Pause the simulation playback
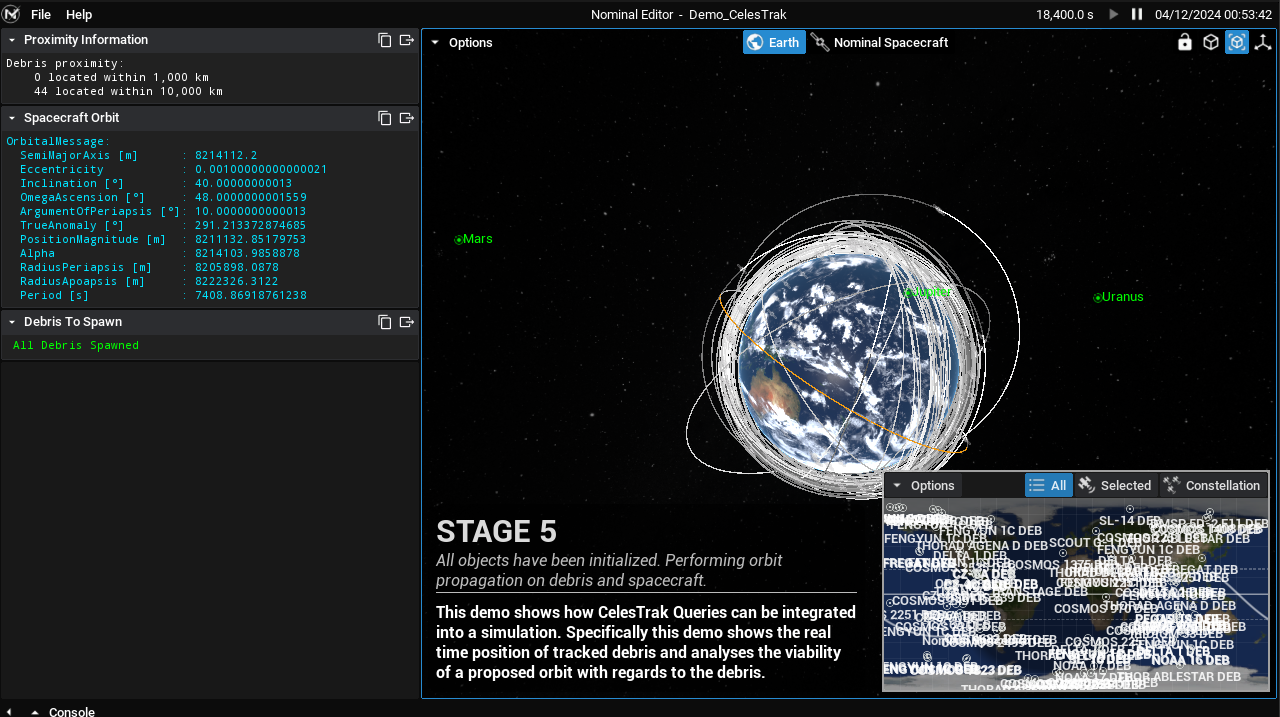Viewport: 1280px width, 717px height. [x=1137, y=14]
